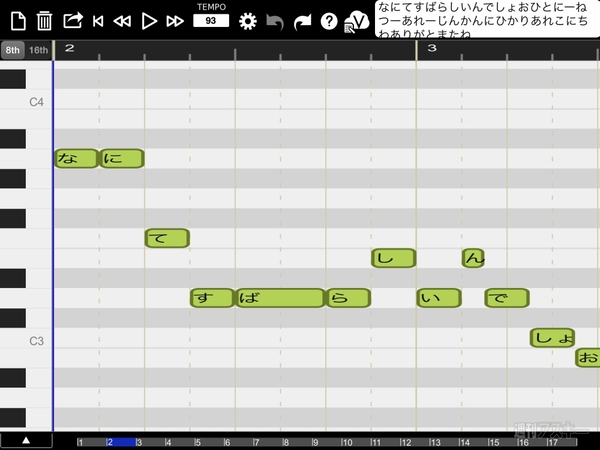
Task: Select the て note block
Action: click(x=167, y=238)
